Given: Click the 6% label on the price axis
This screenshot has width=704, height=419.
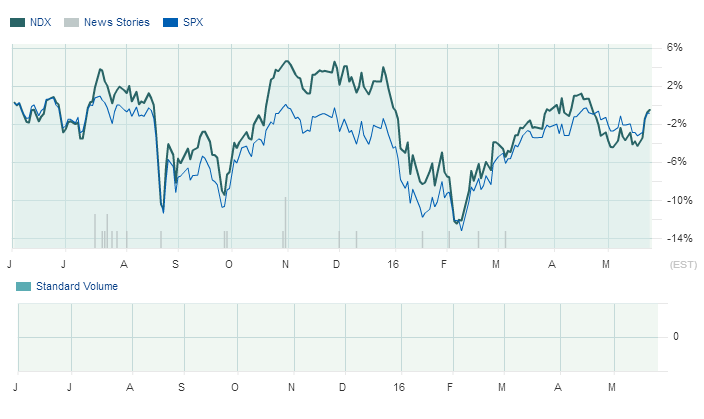Looking at the screenshot, I should pyautogui.click(x=674, y=47).
